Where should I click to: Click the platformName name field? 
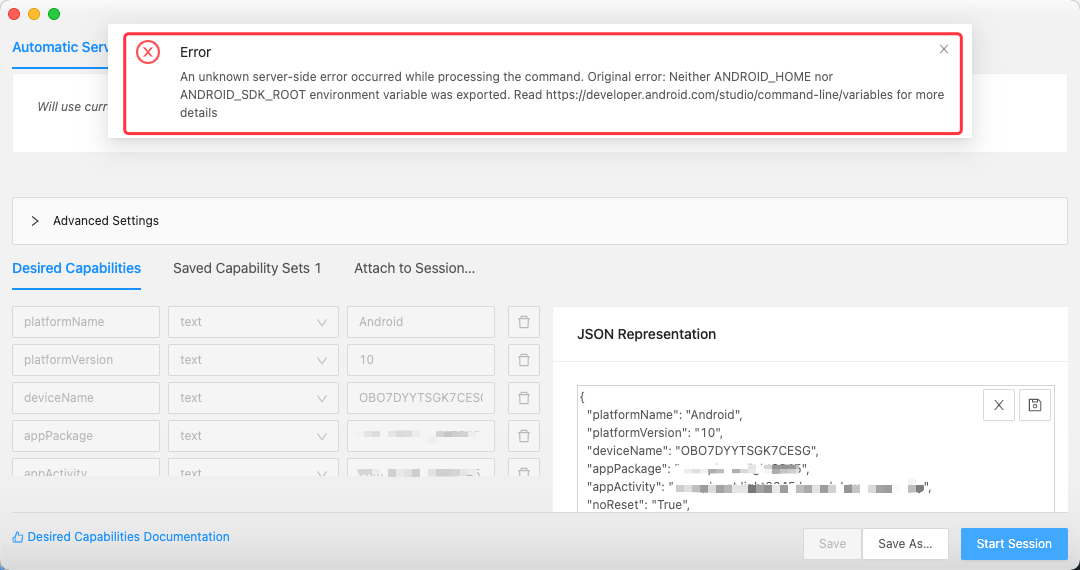coord(86,321)
